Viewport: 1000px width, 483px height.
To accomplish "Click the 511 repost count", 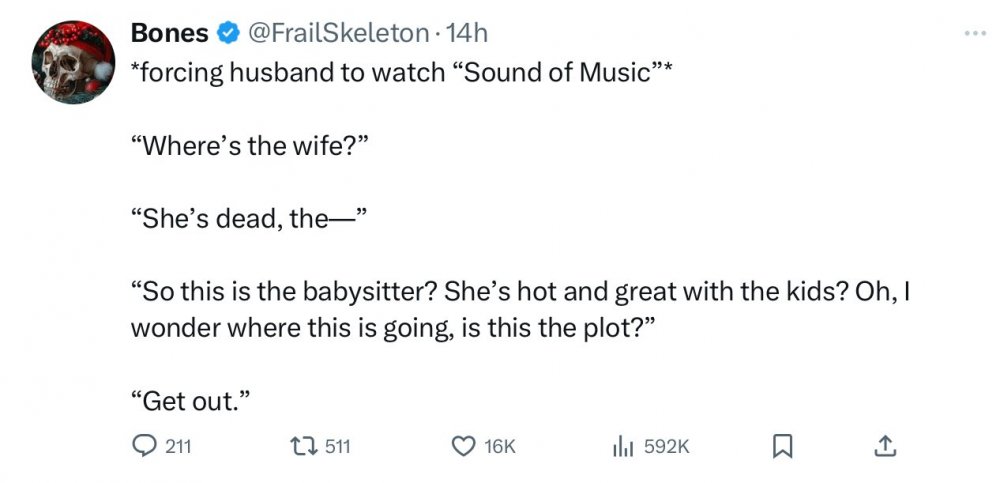I will point(337,448).
